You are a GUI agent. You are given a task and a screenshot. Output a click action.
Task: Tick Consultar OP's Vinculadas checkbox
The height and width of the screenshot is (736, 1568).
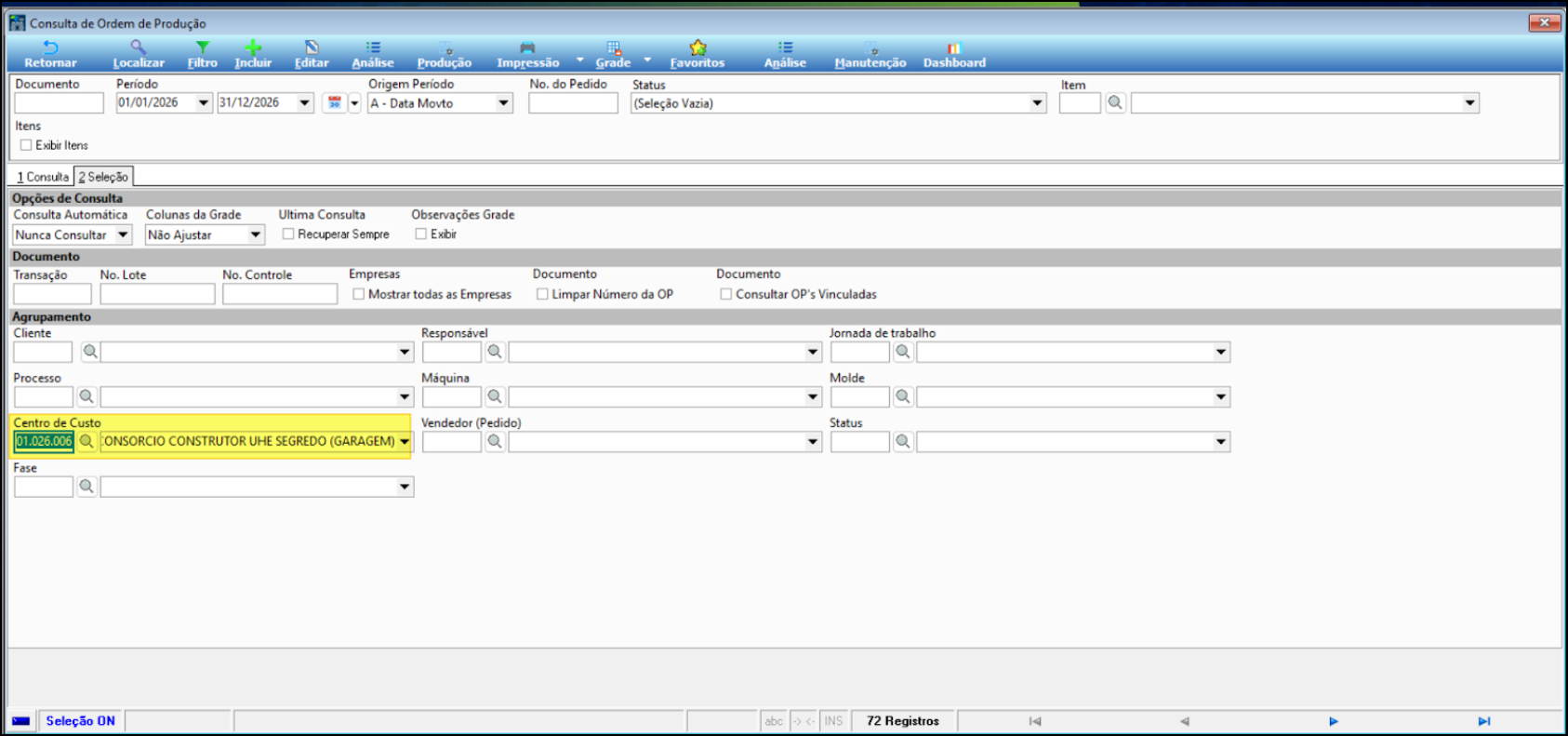point(726,294)
